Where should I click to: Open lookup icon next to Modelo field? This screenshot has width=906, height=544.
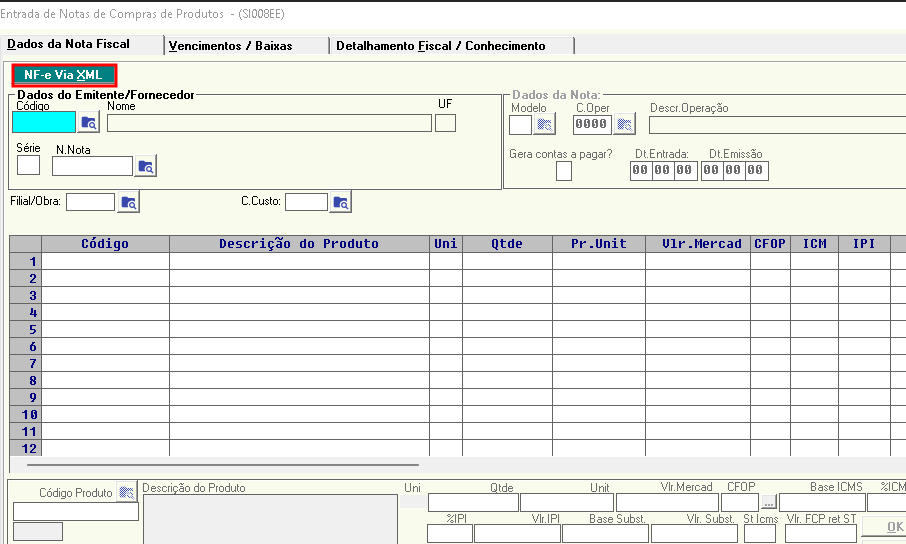pos(544,124)
